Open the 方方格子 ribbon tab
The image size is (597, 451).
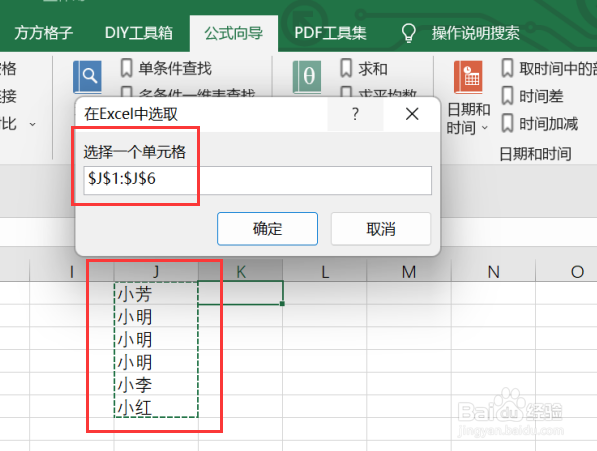[x=43, y=33]
